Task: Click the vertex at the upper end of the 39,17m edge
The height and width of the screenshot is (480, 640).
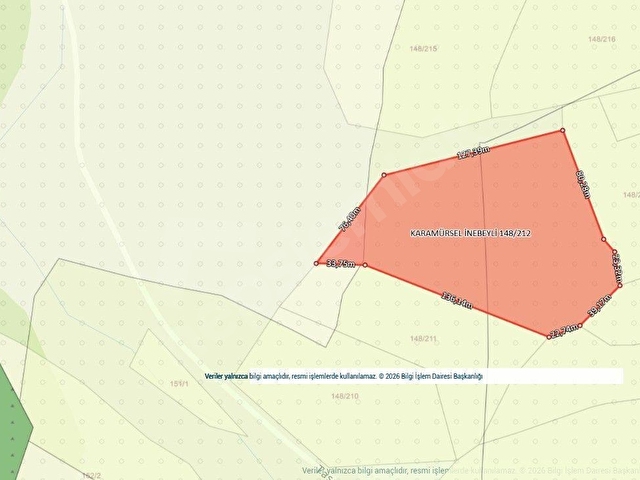Action: pyautogui.click(x=620, y=285)
